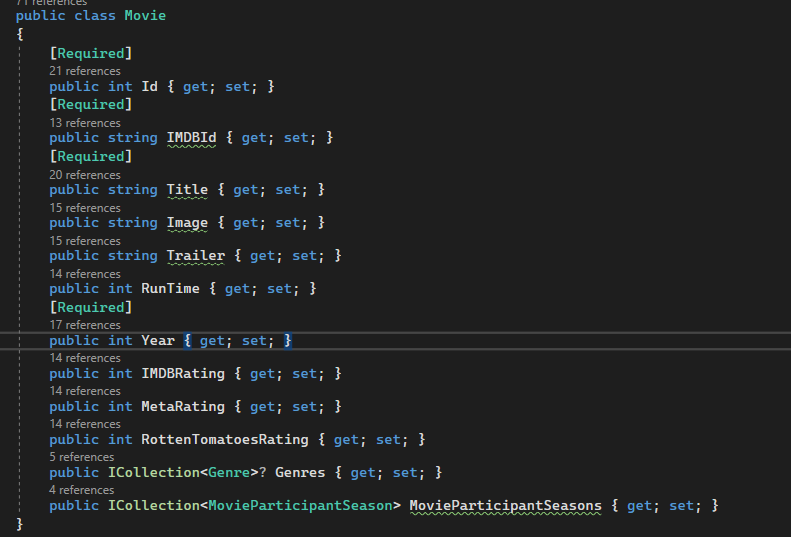Click the "string" keyword on the Trailer line
Image resolution: width=791 pixels, height=537 pixels.
tap(133, 255)
